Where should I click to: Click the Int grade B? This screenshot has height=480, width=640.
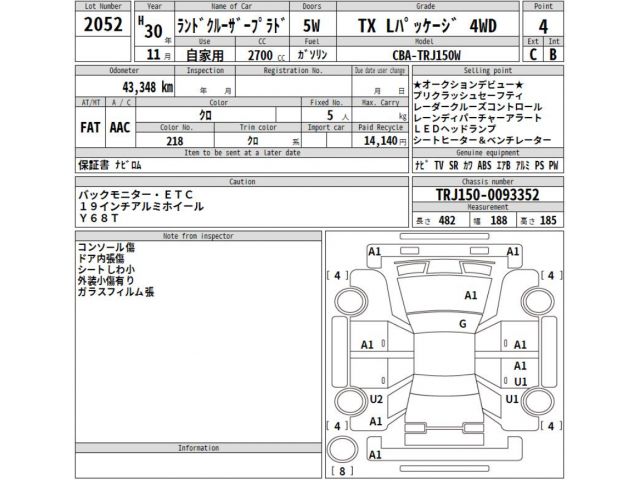click(x=553, y=54)
